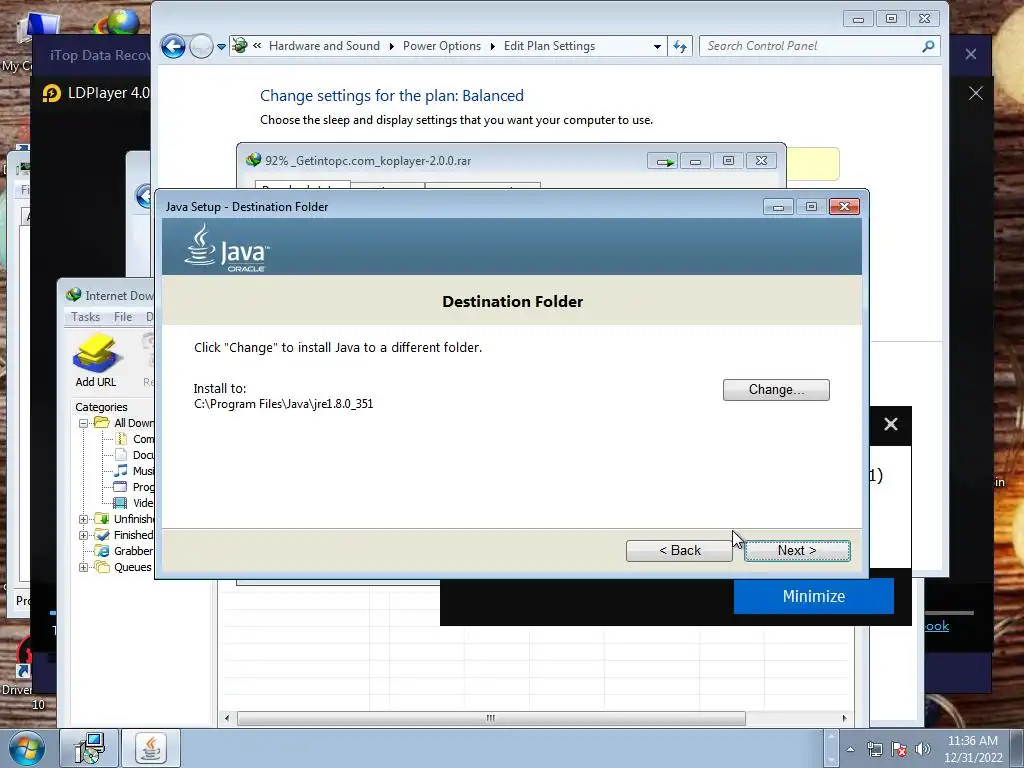The height and width of the screenshot is (768, 1024).
Task: Close the LDPlayer window with its X
Action: tap(976, 93)
